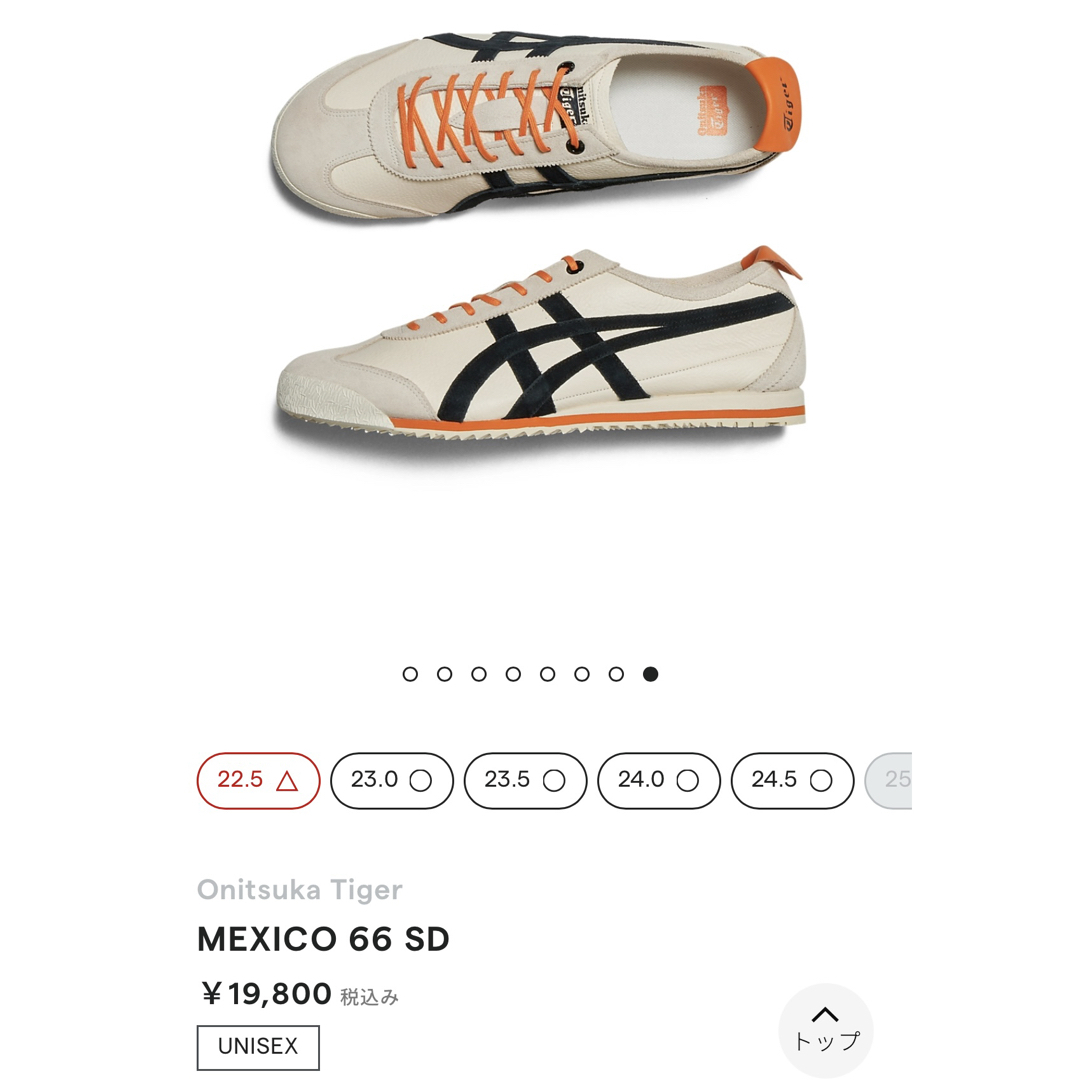This screenshot has width=1080, height=1080.
Task: Select shoe size 23.0
Action: click(x=392, y=780)
